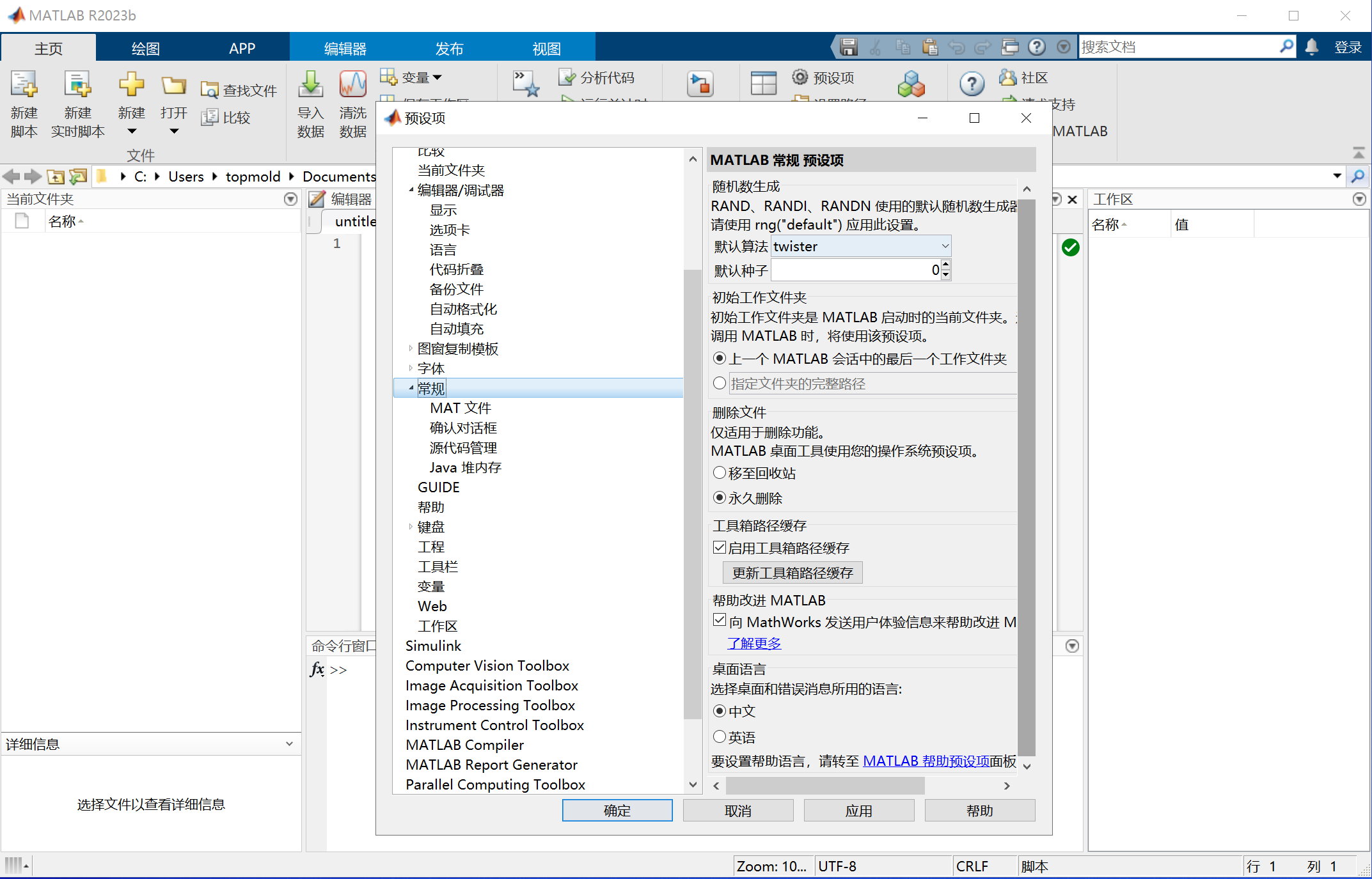Image resolution: width=1372 pixels, height=879 pixels.
Task: Open the 变量 dropdown in toolstrip
Action: 437,77
